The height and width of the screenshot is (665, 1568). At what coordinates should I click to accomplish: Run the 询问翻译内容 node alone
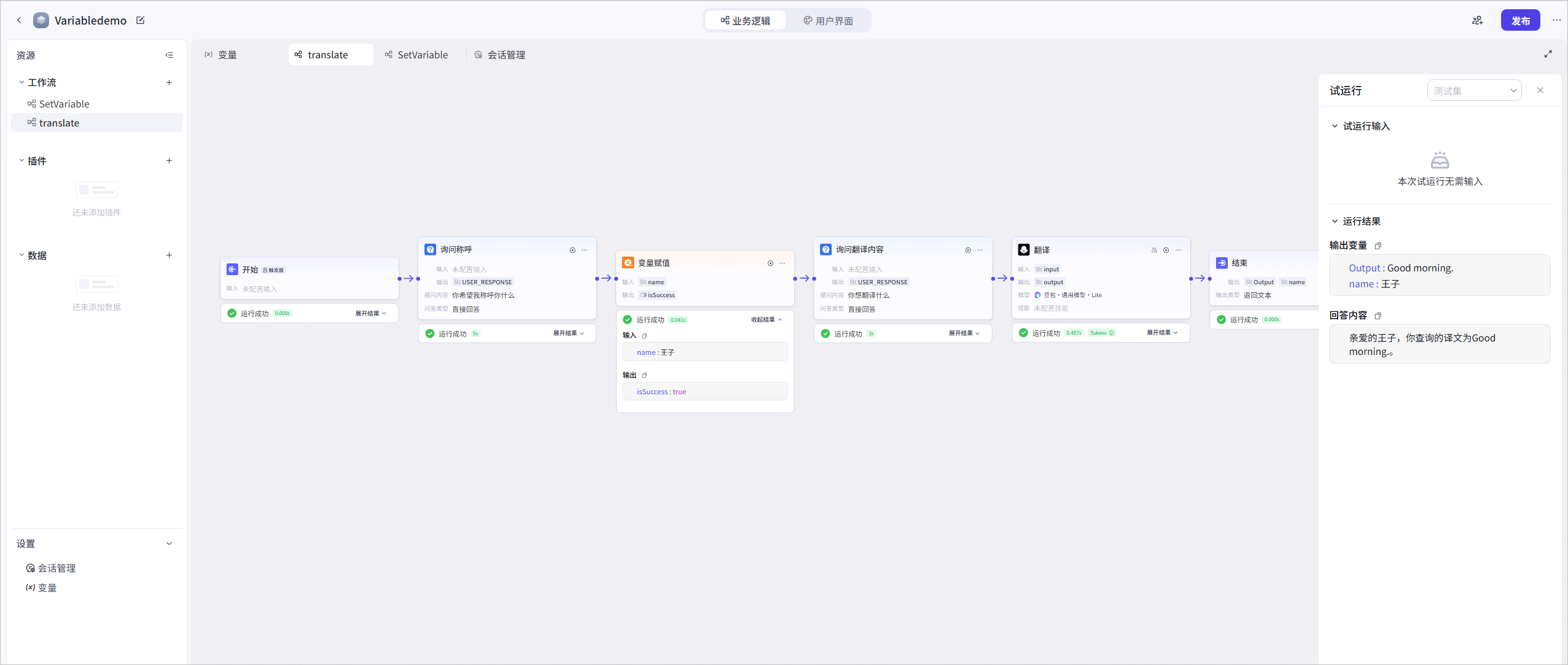[x=968, y=250]
